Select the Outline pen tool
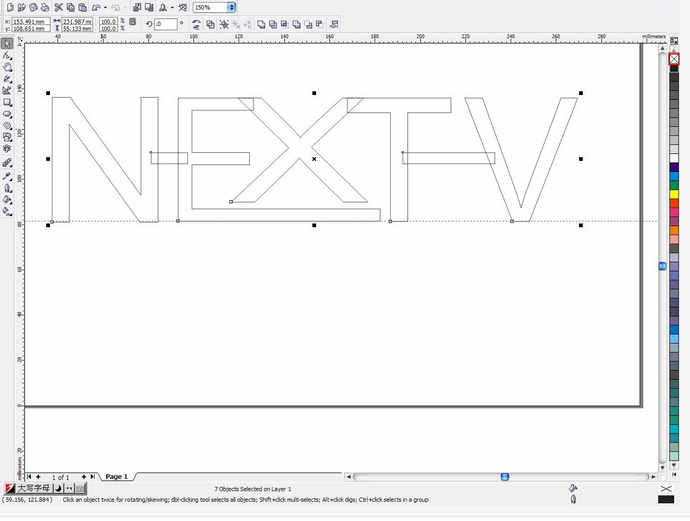Viewport: 690px width, 521px height. [7, 188]
